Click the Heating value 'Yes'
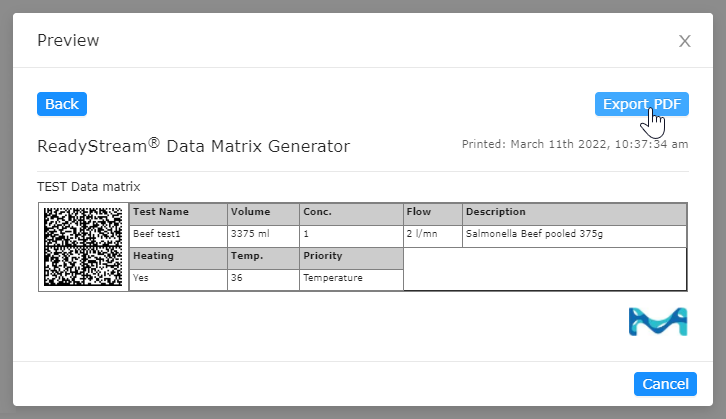The height and width of the screenshot is (419, 726). 178,280
